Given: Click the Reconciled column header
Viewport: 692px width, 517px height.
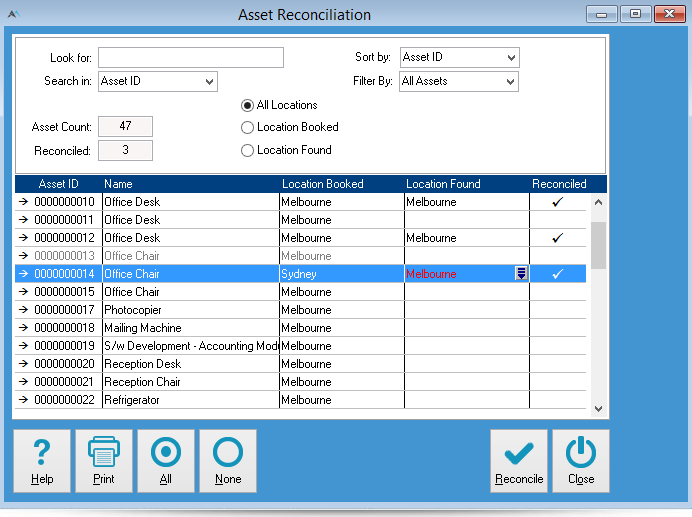Looking at the screenshot, I should click(559, 184).
